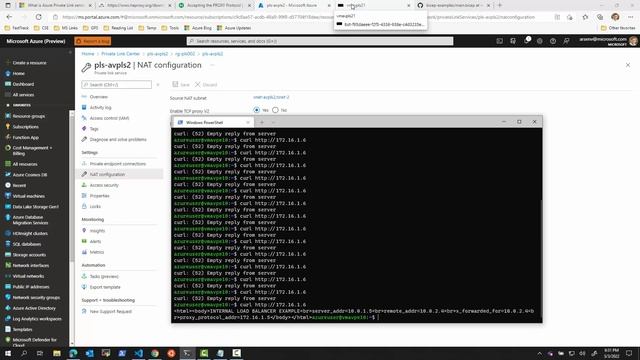The height and width of the screenshot is (360, 640).
Task: Open Windows Start menu
Action: (8, 353)
